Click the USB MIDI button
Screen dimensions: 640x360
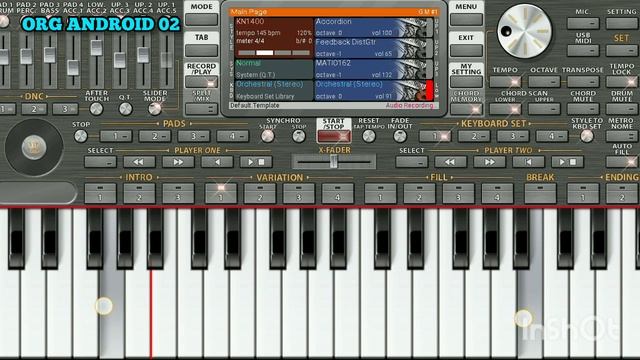583,51
